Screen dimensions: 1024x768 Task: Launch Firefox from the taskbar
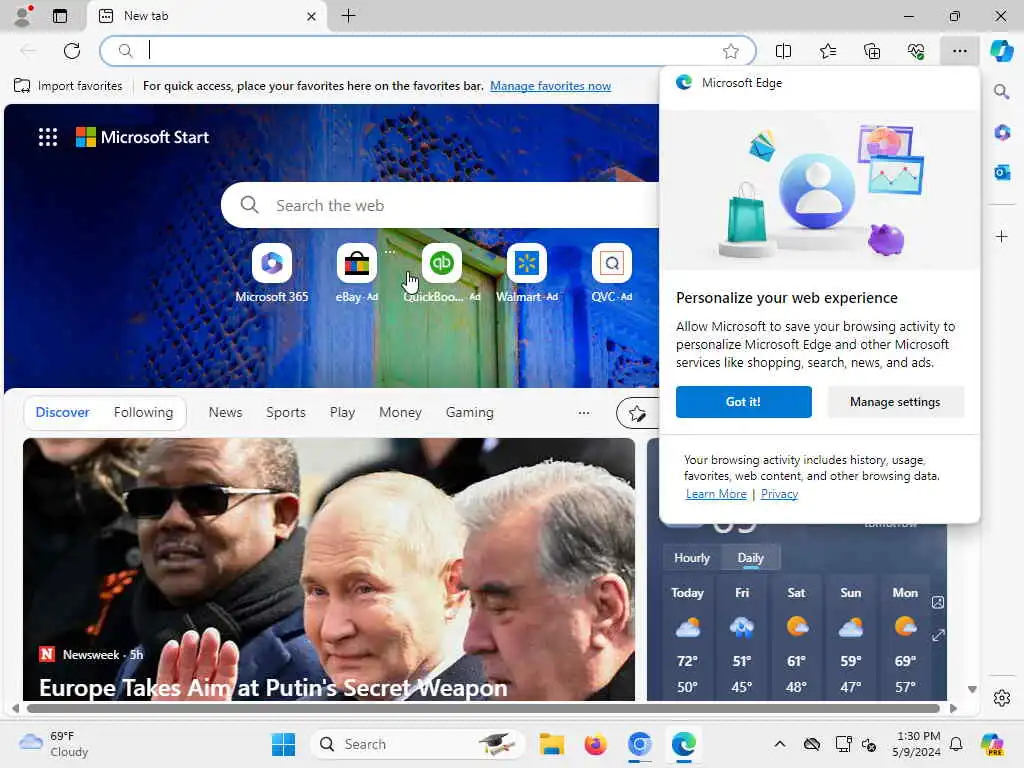[596, 744]
